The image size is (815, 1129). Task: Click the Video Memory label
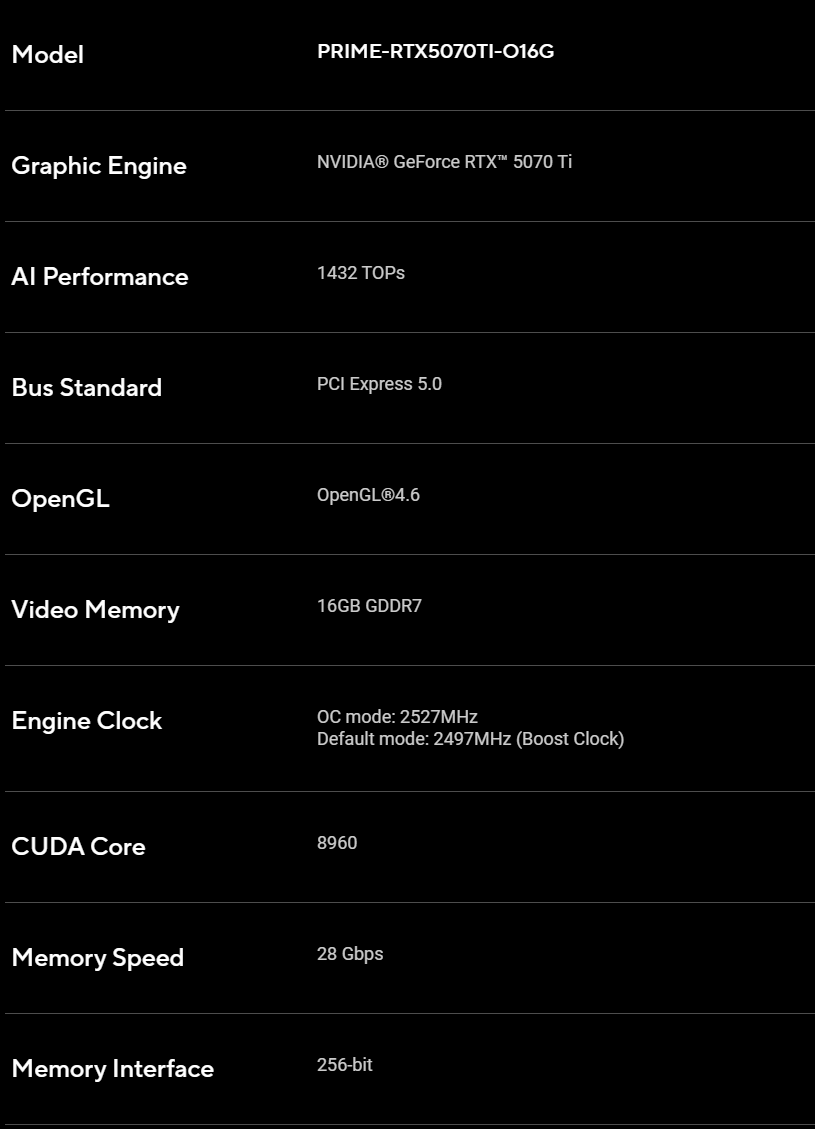96,610
